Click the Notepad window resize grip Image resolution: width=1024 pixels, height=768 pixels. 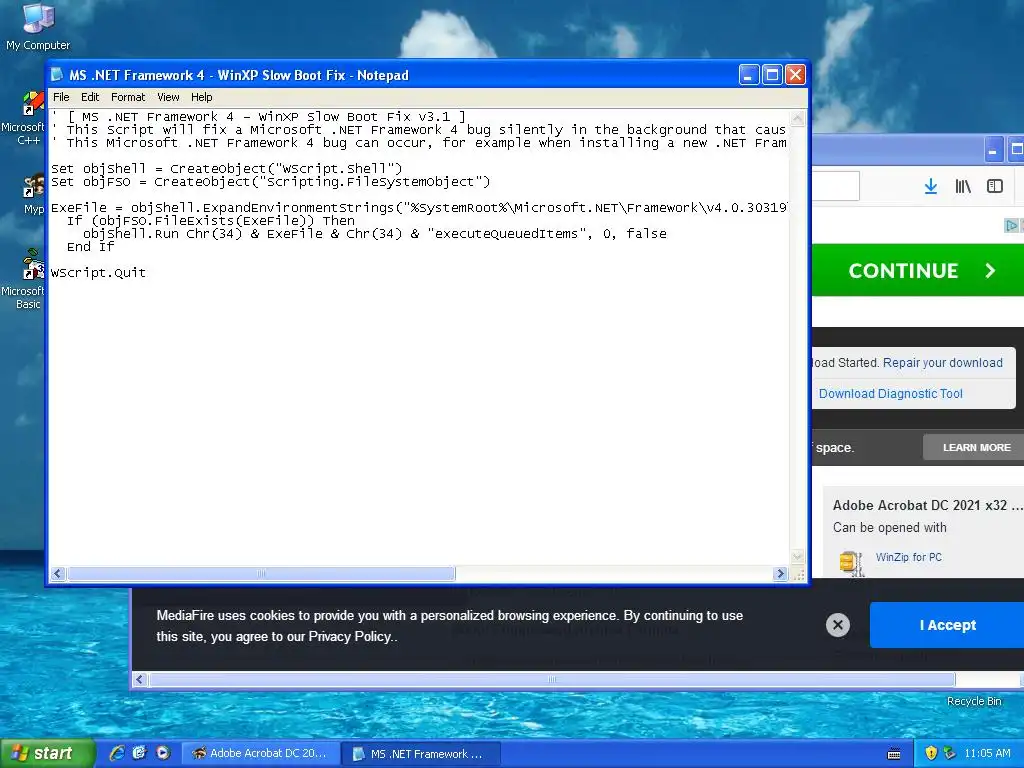pos(798,574)
